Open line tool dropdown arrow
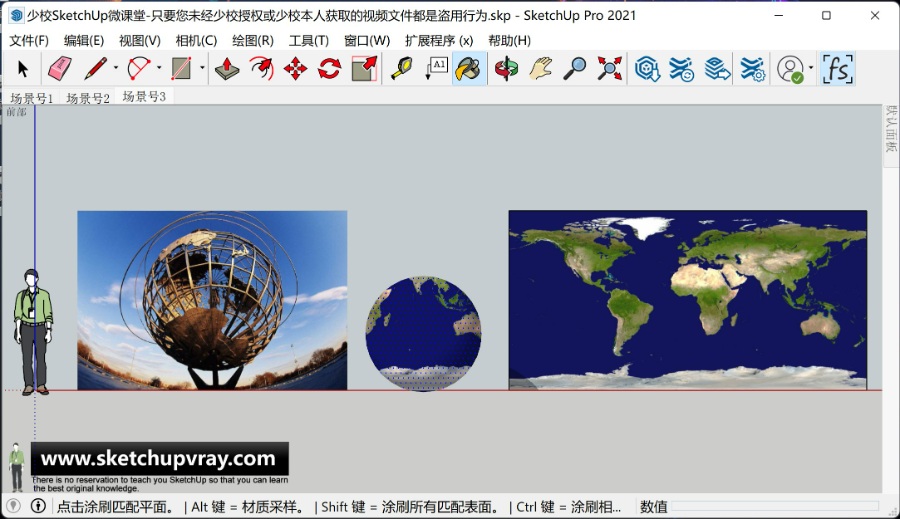 [115, 68]
